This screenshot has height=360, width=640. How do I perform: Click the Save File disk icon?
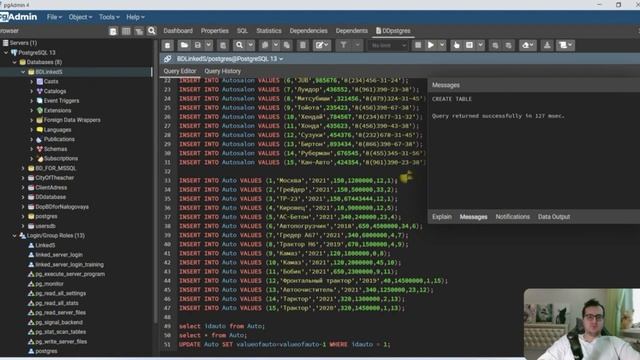[198, 45]
